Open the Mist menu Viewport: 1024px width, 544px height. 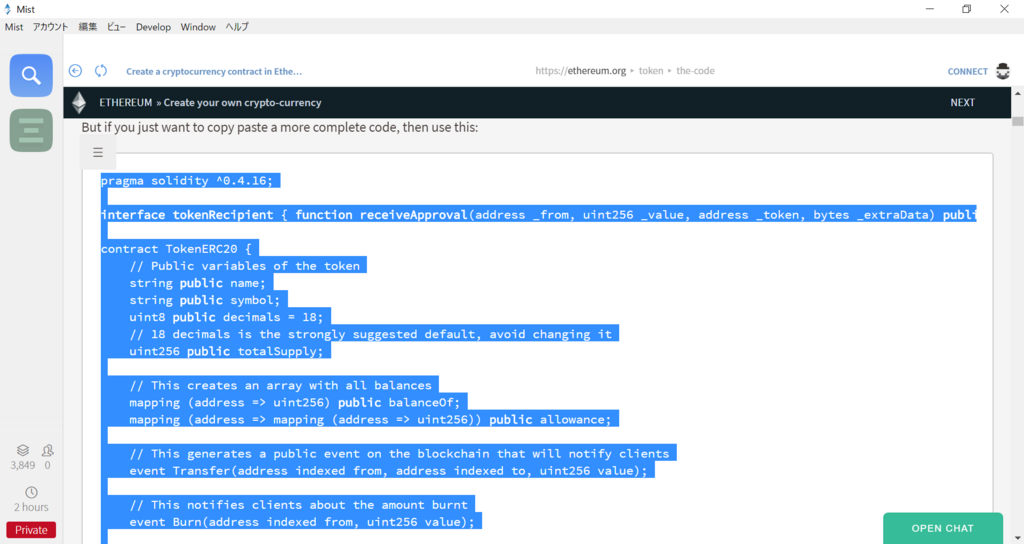tap(14, 27)
